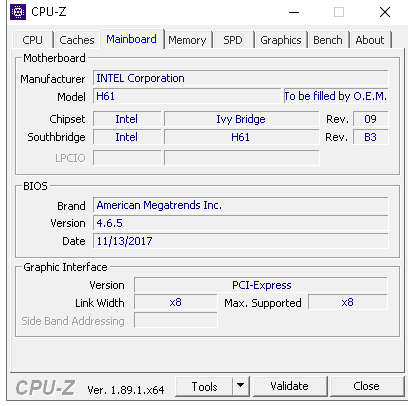
Task: Click the Validate button
Action: tap(290, 386)
